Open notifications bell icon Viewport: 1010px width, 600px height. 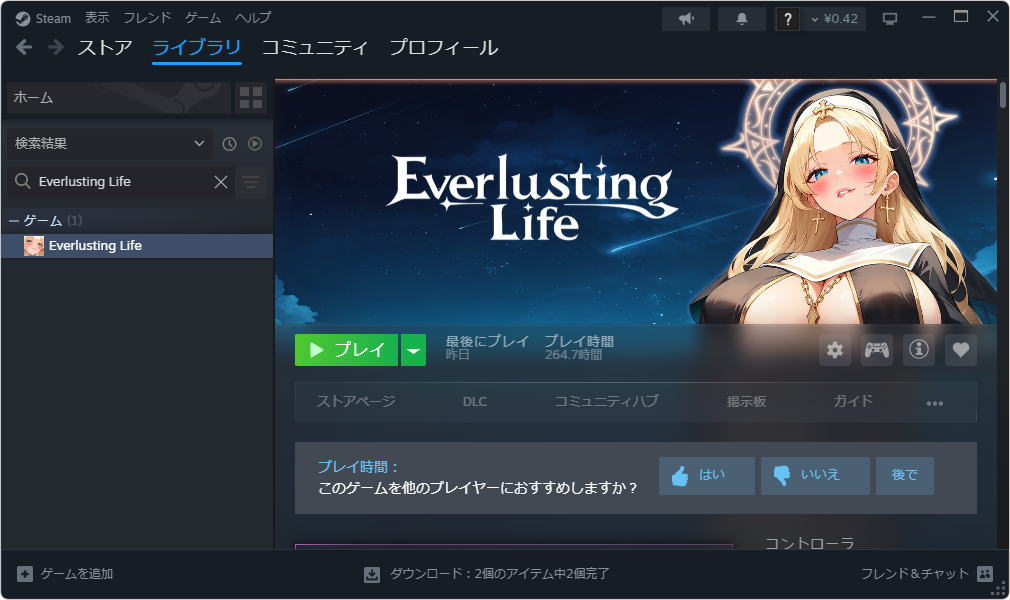[742, 19]
